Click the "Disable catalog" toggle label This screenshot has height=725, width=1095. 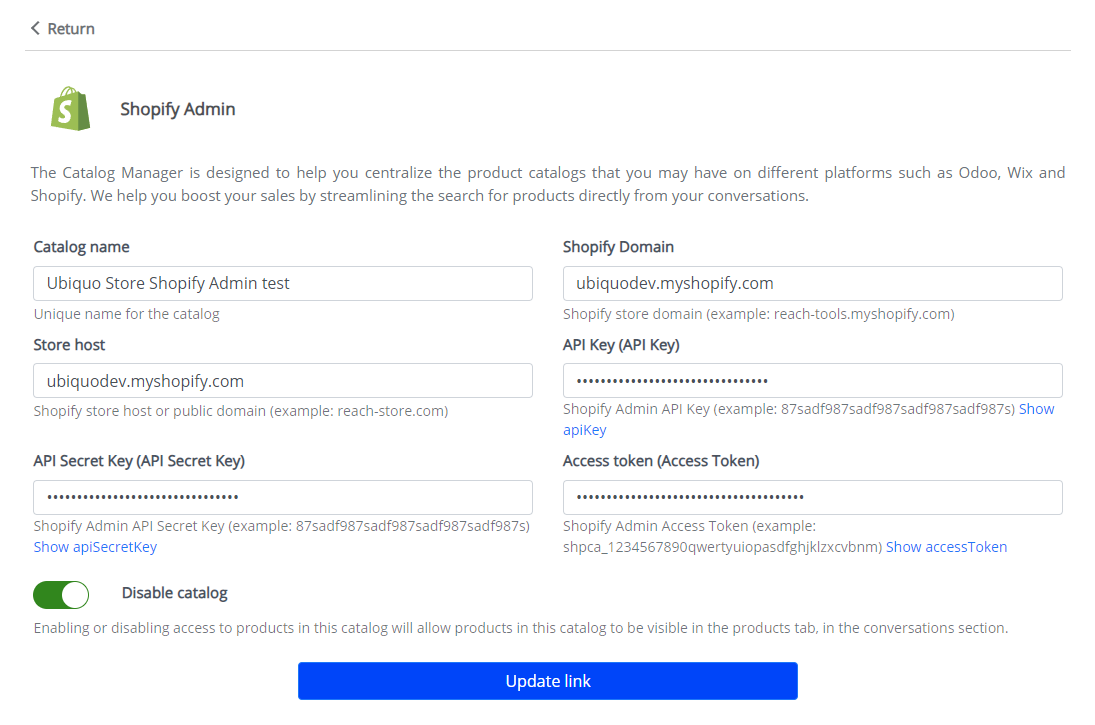click(175, 593)
